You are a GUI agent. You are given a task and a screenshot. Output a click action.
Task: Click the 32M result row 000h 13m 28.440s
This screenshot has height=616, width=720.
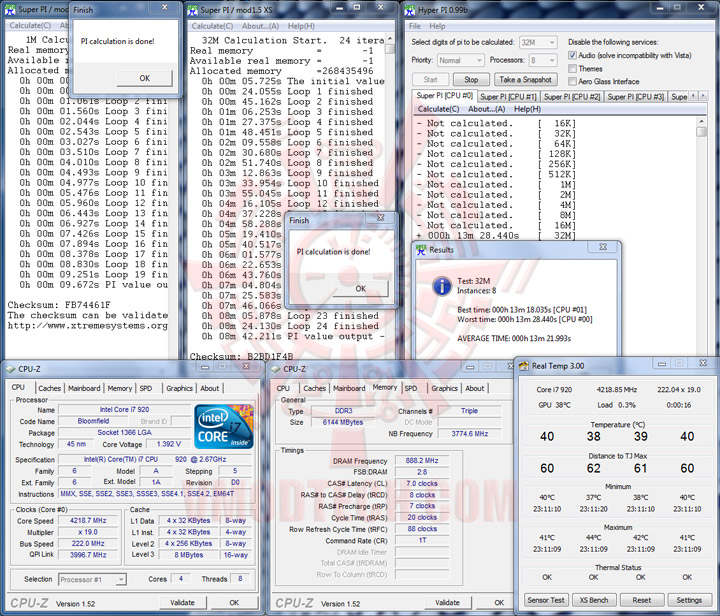pyautogui.click(x=495, y=235)
